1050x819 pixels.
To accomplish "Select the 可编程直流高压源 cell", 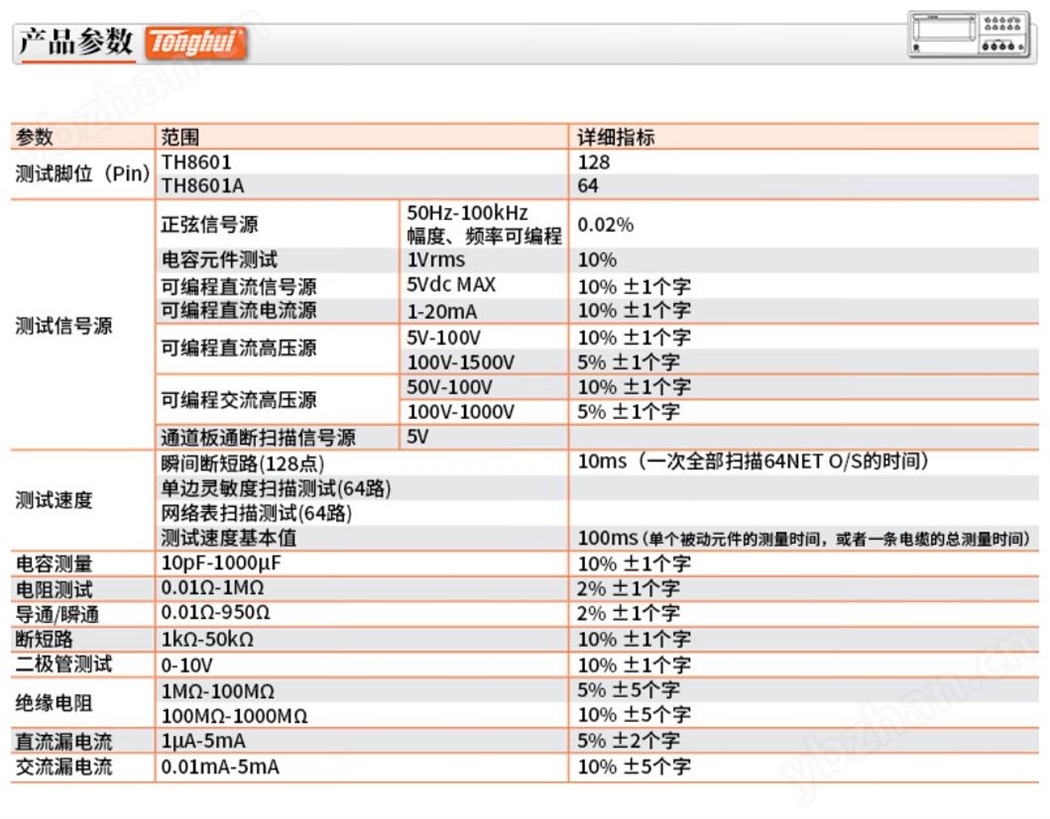I will (238, 348).
